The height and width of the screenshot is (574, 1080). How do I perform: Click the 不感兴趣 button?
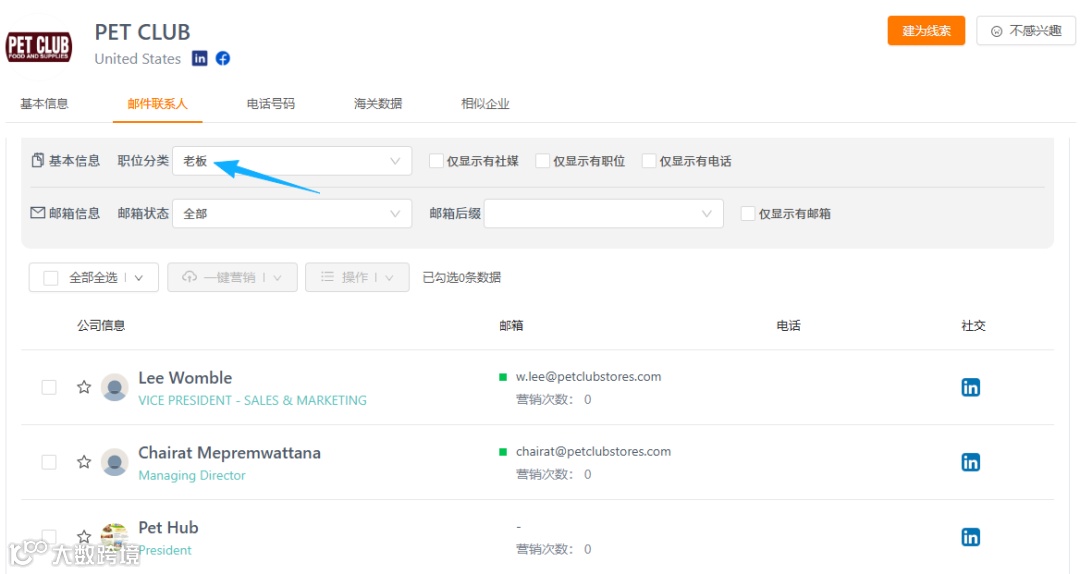tap(1026, 31)
